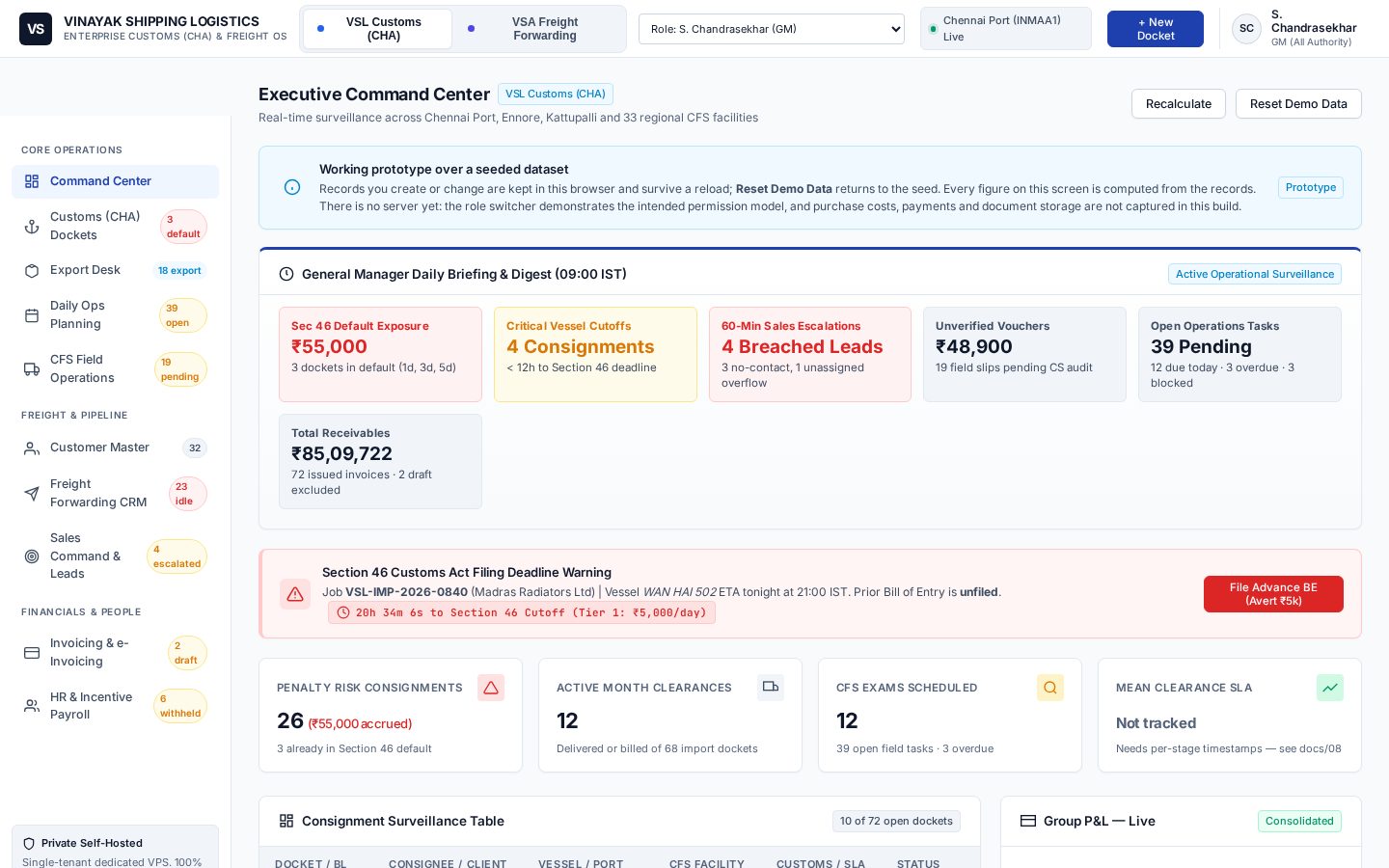Viewport: 1389px width, 868px height.
Task: Open Daily Ops Planning section
Action: point(116,315)
